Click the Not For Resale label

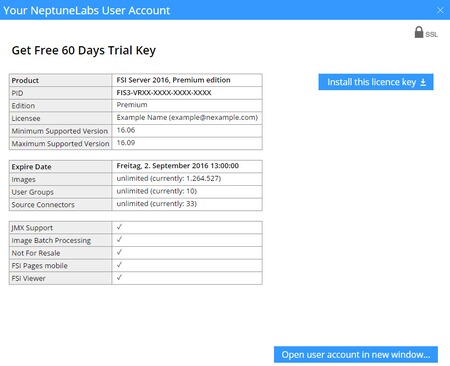click(x=36, y=253)
